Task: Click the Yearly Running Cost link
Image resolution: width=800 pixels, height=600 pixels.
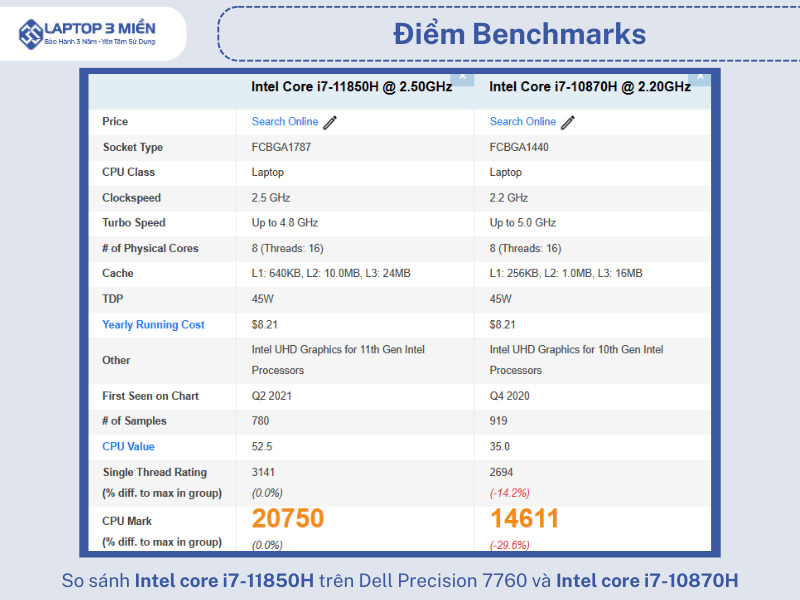Action: pos(153,325)
